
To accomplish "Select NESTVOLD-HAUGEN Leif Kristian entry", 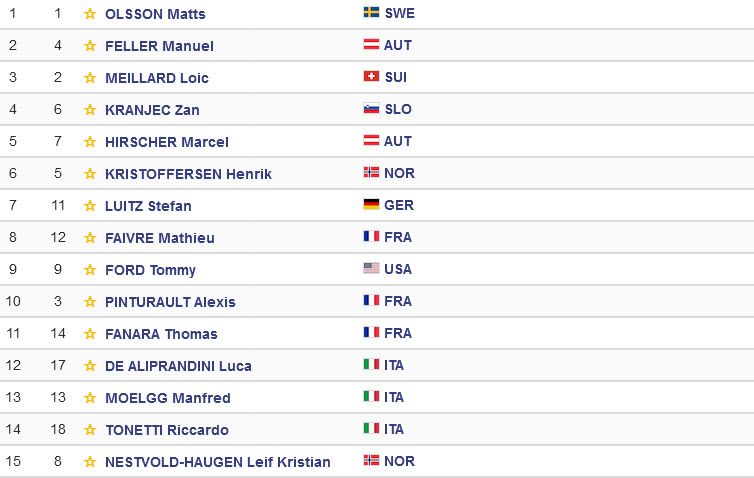I will click(x=218, y=462).
